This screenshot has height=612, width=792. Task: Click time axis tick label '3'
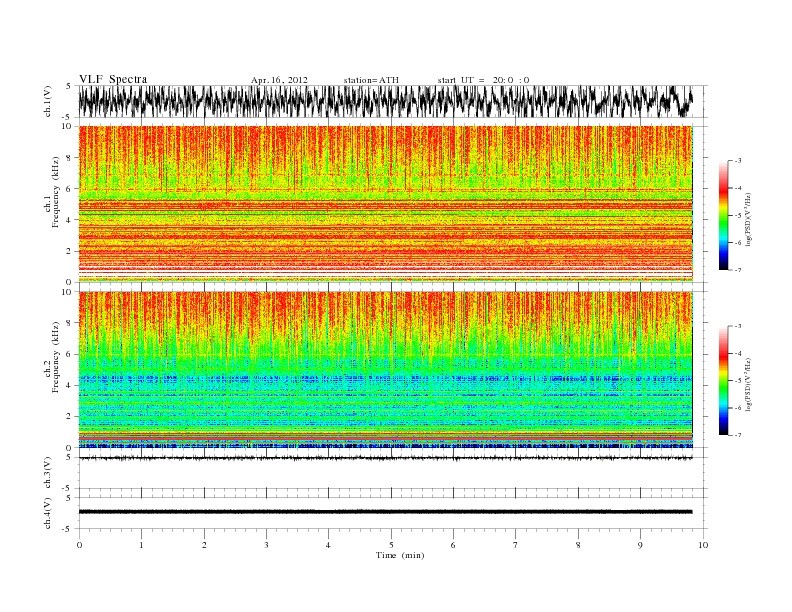266,545
